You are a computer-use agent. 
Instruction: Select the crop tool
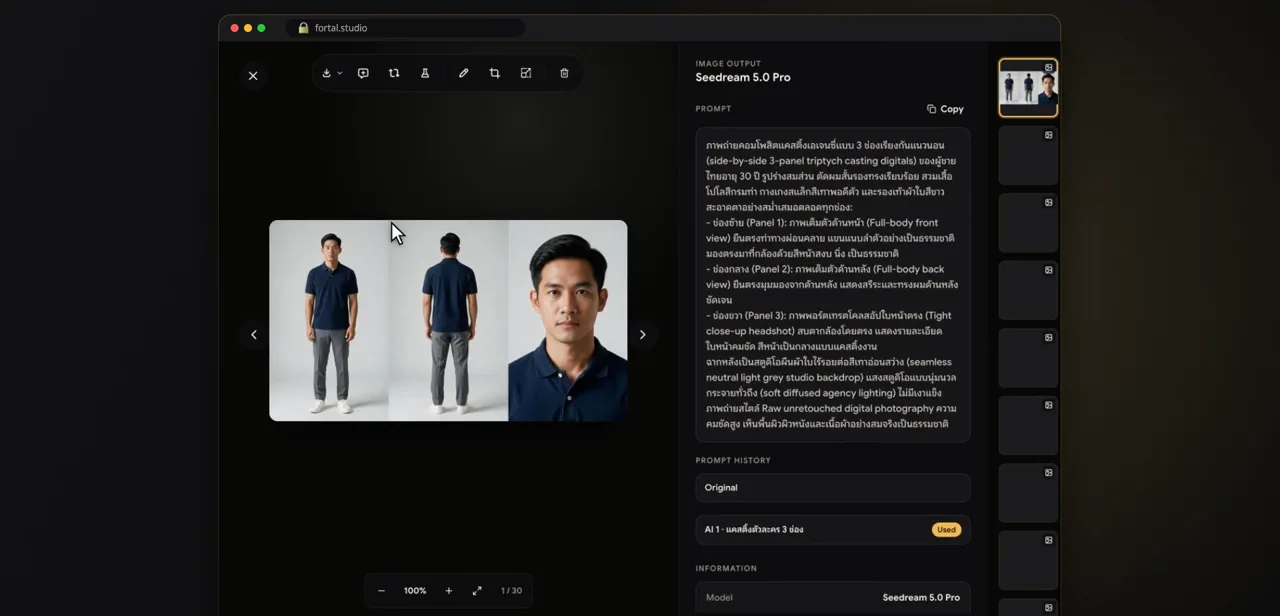point(494,73)
